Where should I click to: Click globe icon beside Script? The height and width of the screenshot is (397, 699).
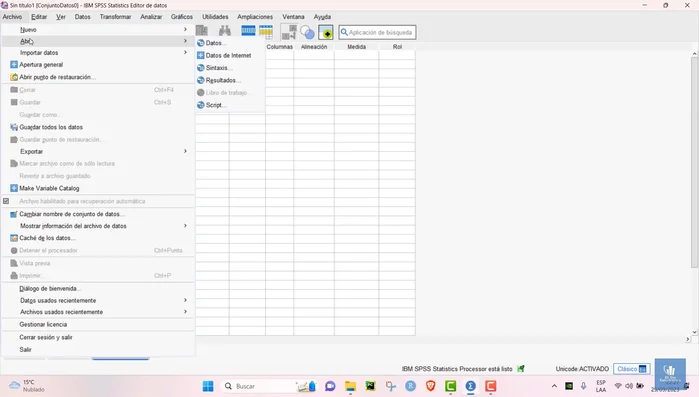click(x=201, y=105)
